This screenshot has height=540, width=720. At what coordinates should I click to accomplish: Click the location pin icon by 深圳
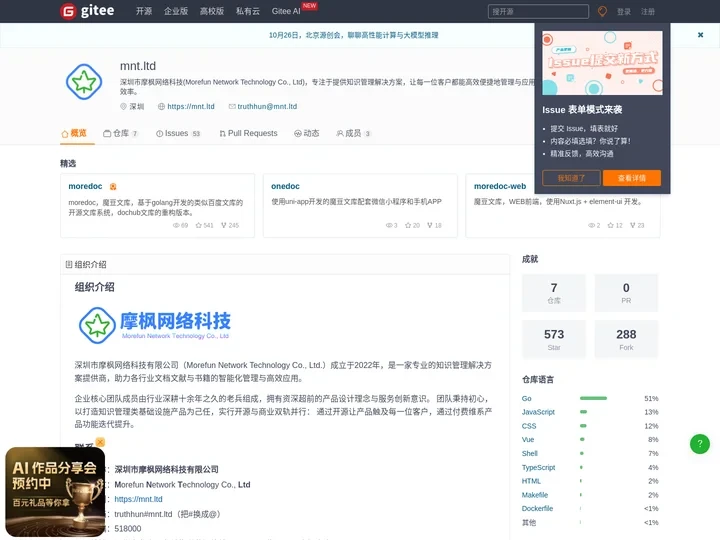(123, 107)
